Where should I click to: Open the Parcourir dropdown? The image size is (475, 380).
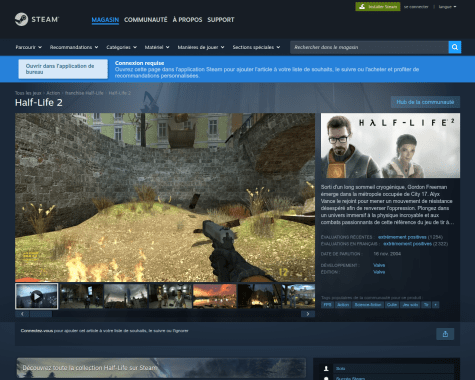click(29, 47)
